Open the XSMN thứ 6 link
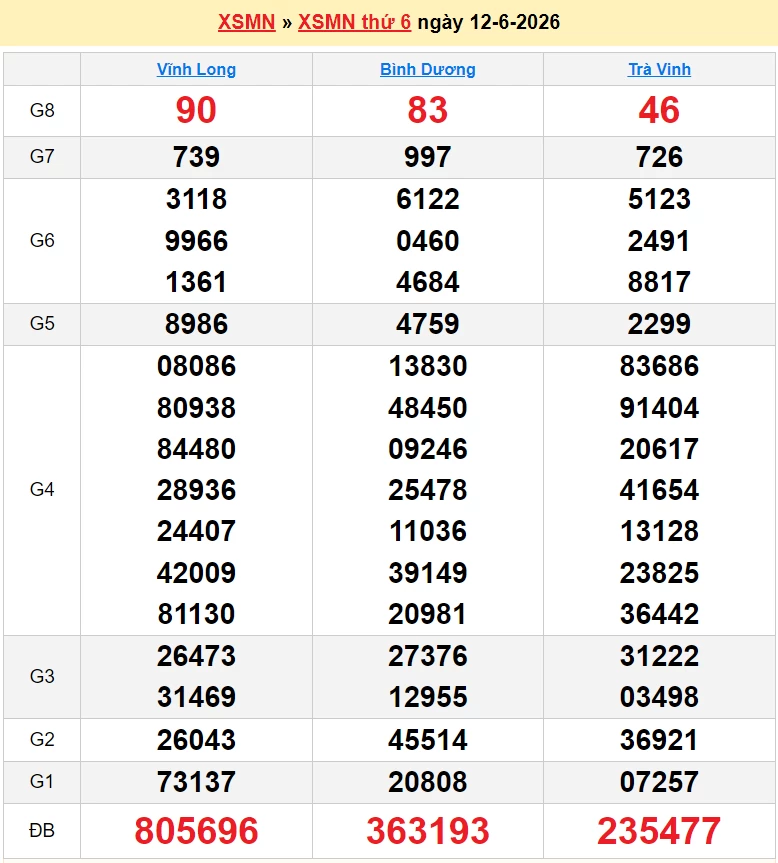778x863 pixels. pos(354,22)
